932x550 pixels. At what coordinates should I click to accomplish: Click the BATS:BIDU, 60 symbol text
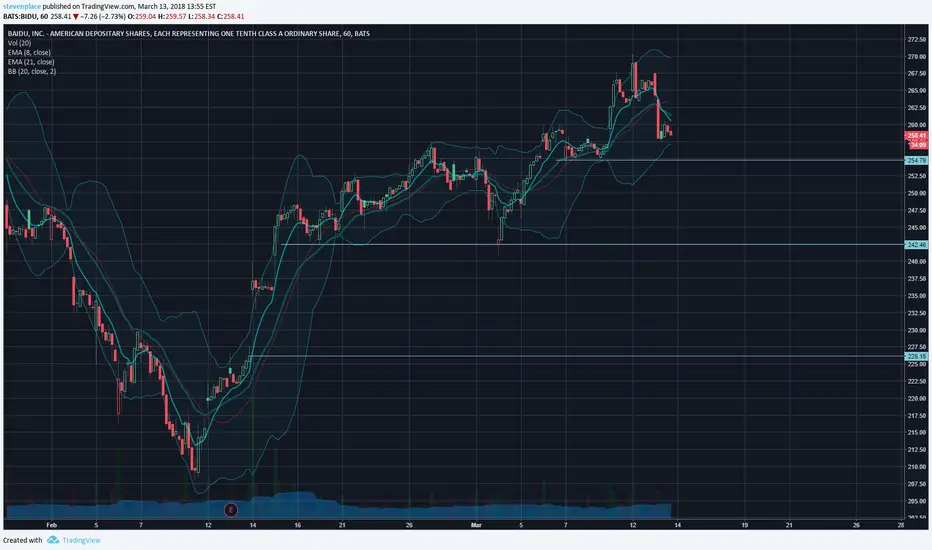click(x=26, y=16)
